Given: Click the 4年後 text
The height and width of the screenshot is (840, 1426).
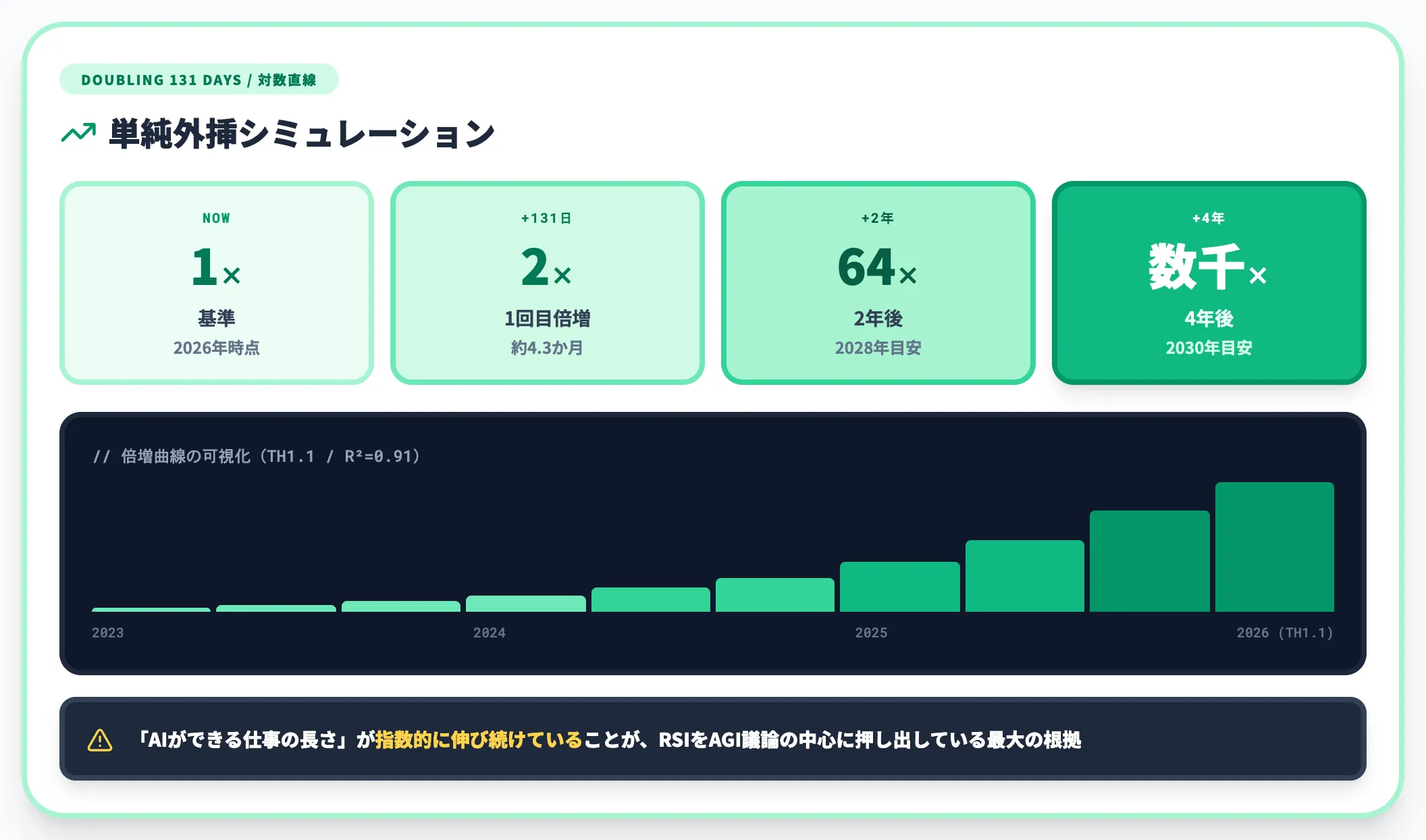Looking at the screenshot, I should pos(1209,318).
